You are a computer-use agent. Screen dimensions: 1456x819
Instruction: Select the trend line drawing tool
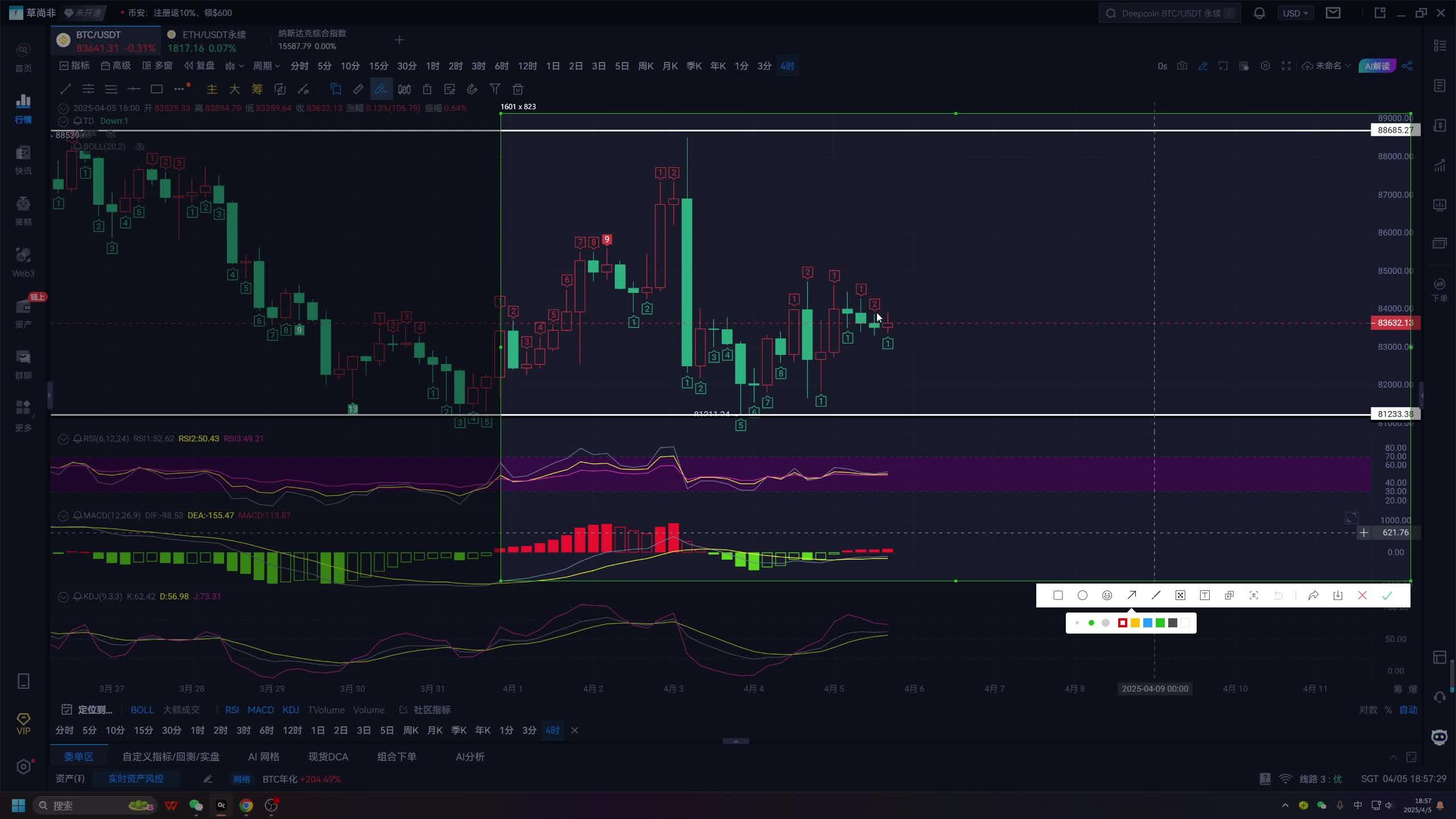click(65, 89)
